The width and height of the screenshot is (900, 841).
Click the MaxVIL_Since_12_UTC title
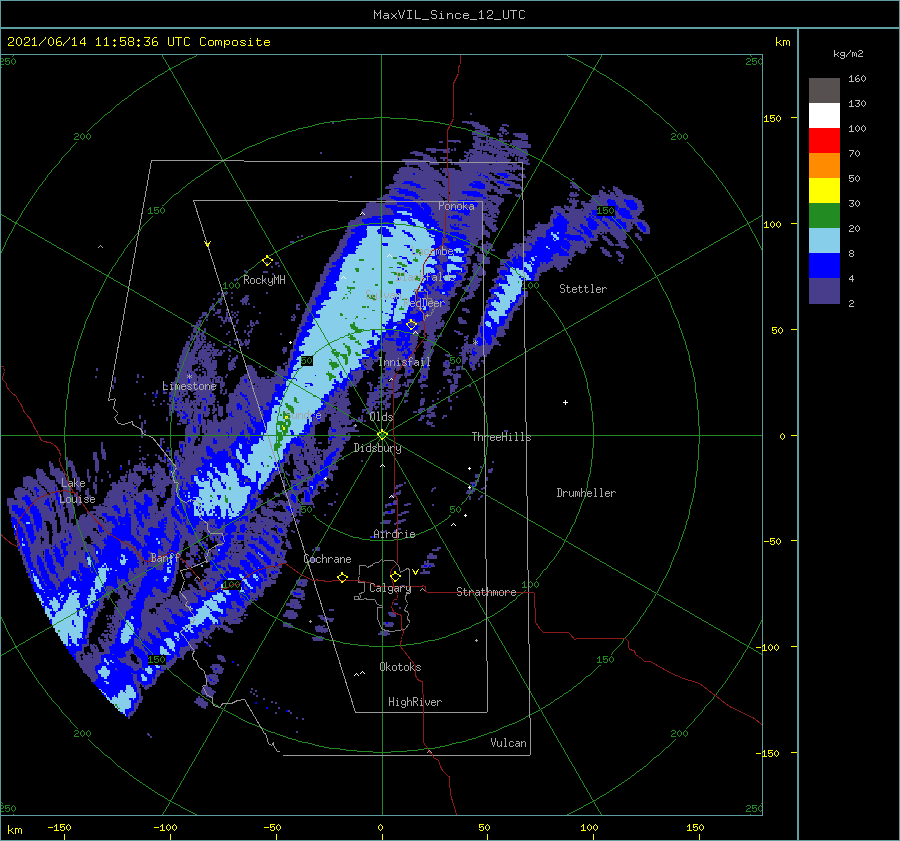[449, 15]
